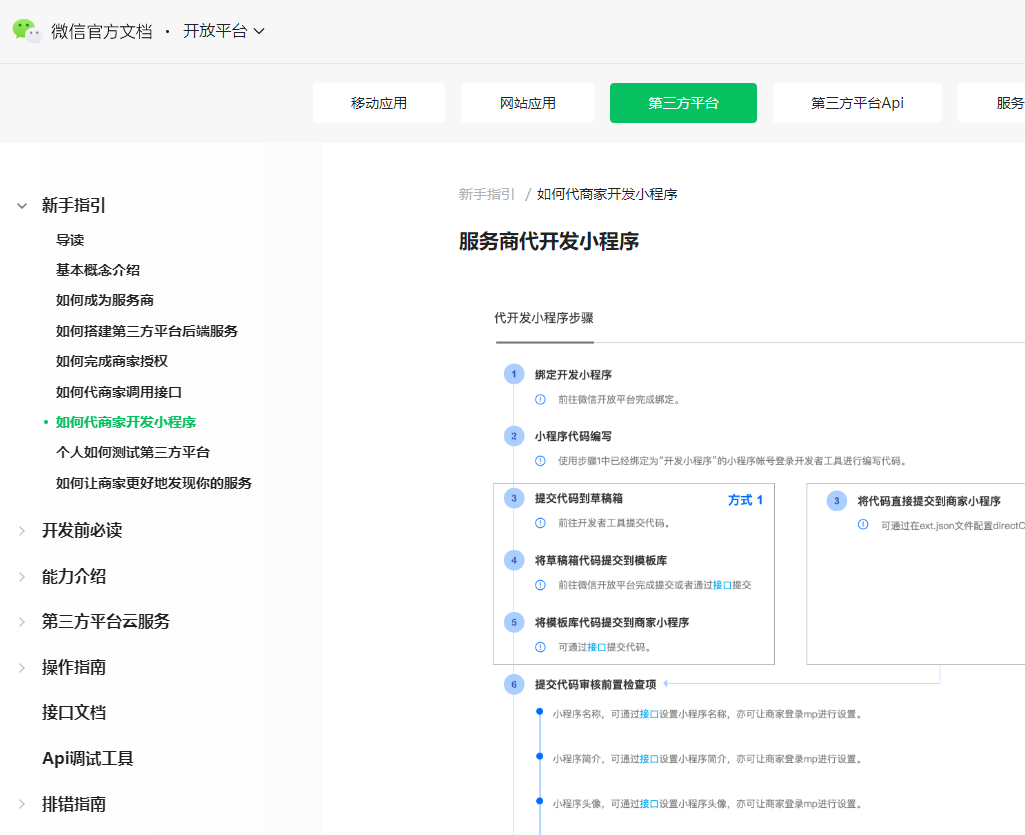Click the 如何代商家开发小程序 breadcrumb
The image size is (1025, 835).
[x=607, y=194]
